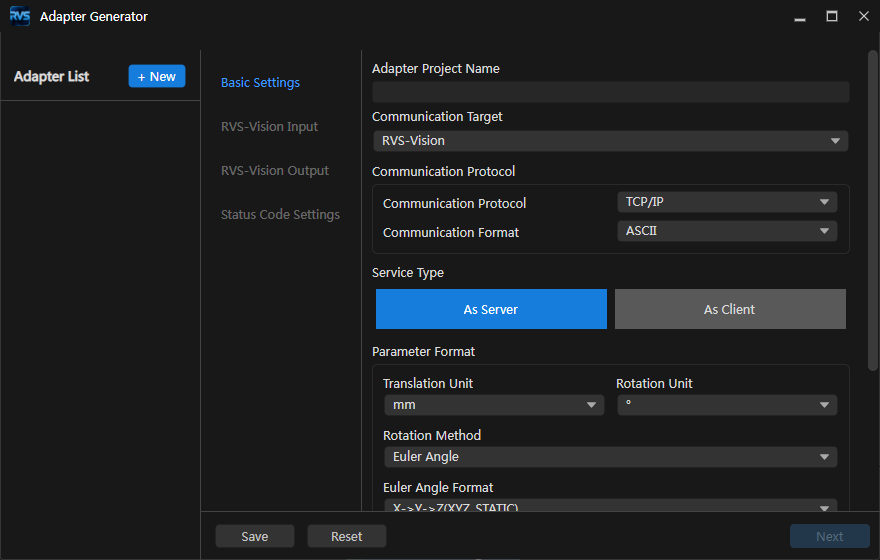Maximize the Adapter Generator window
Image resolution: width=880 pixels, height=560 pixels.
click(x=832, y=16)
